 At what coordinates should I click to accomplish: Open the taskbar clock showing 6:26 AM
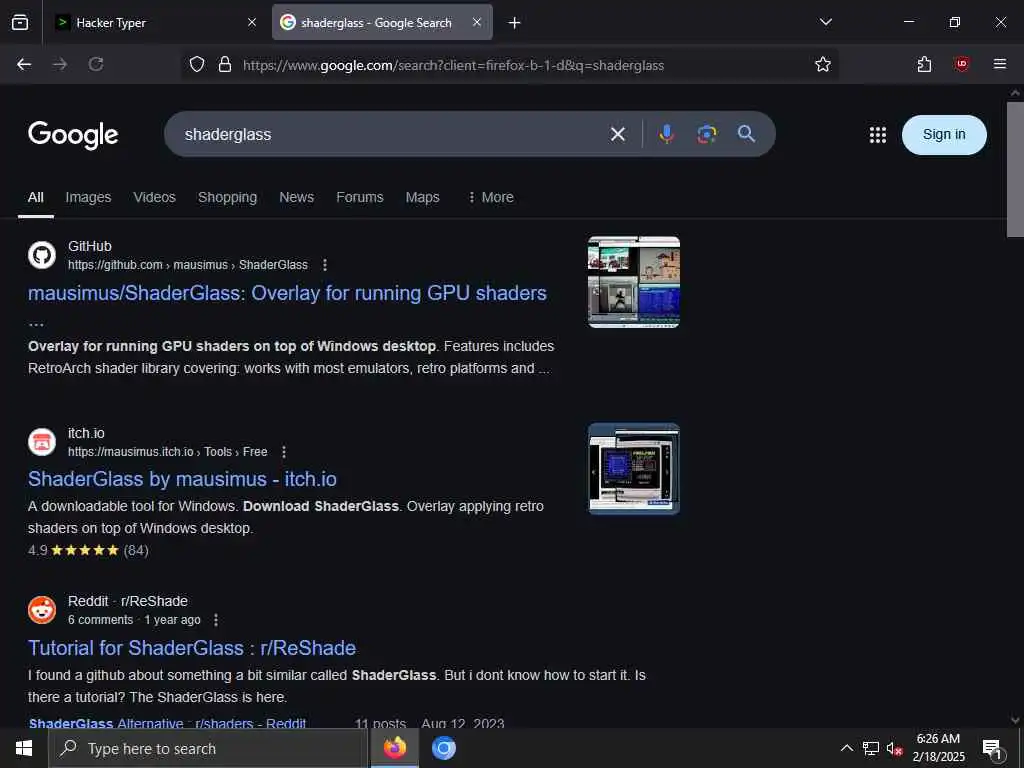coord(938,748)
